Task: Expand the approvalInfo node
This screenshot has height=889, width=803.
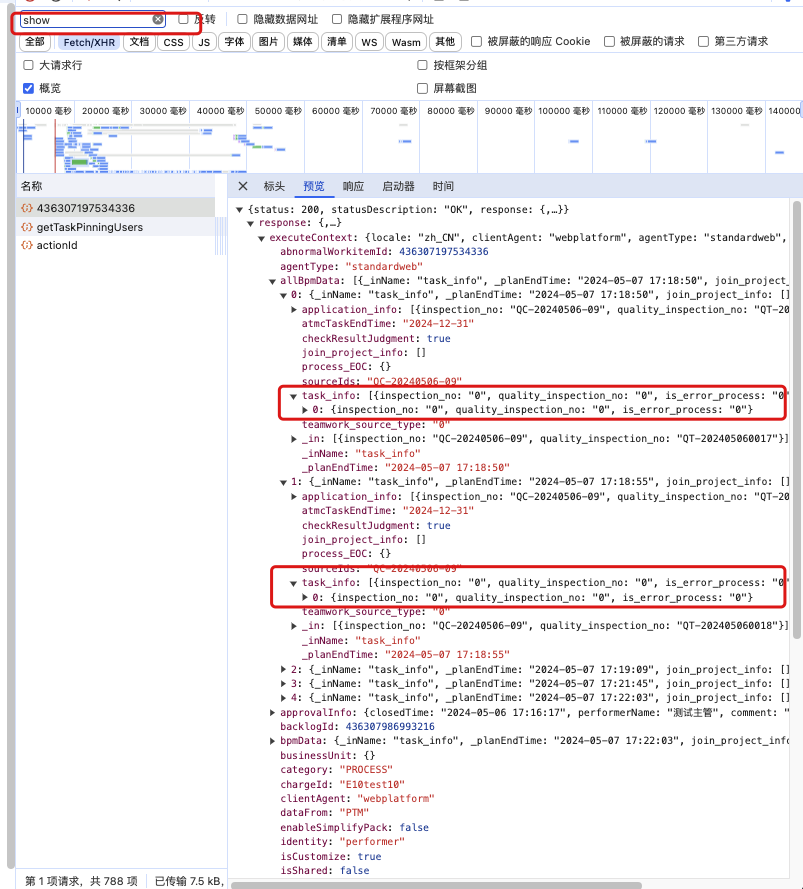Action: (x=272, y=713)
